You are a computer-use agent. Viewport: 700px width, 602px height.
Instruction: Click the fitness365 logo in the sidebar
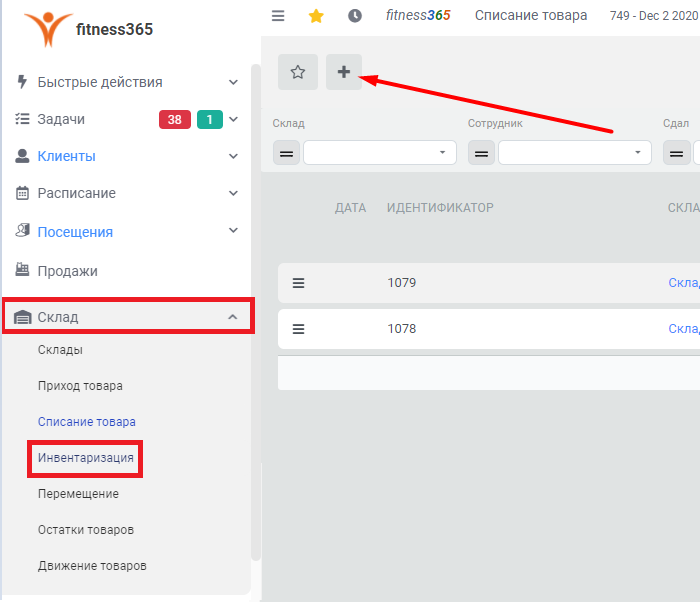pos(88,29)
